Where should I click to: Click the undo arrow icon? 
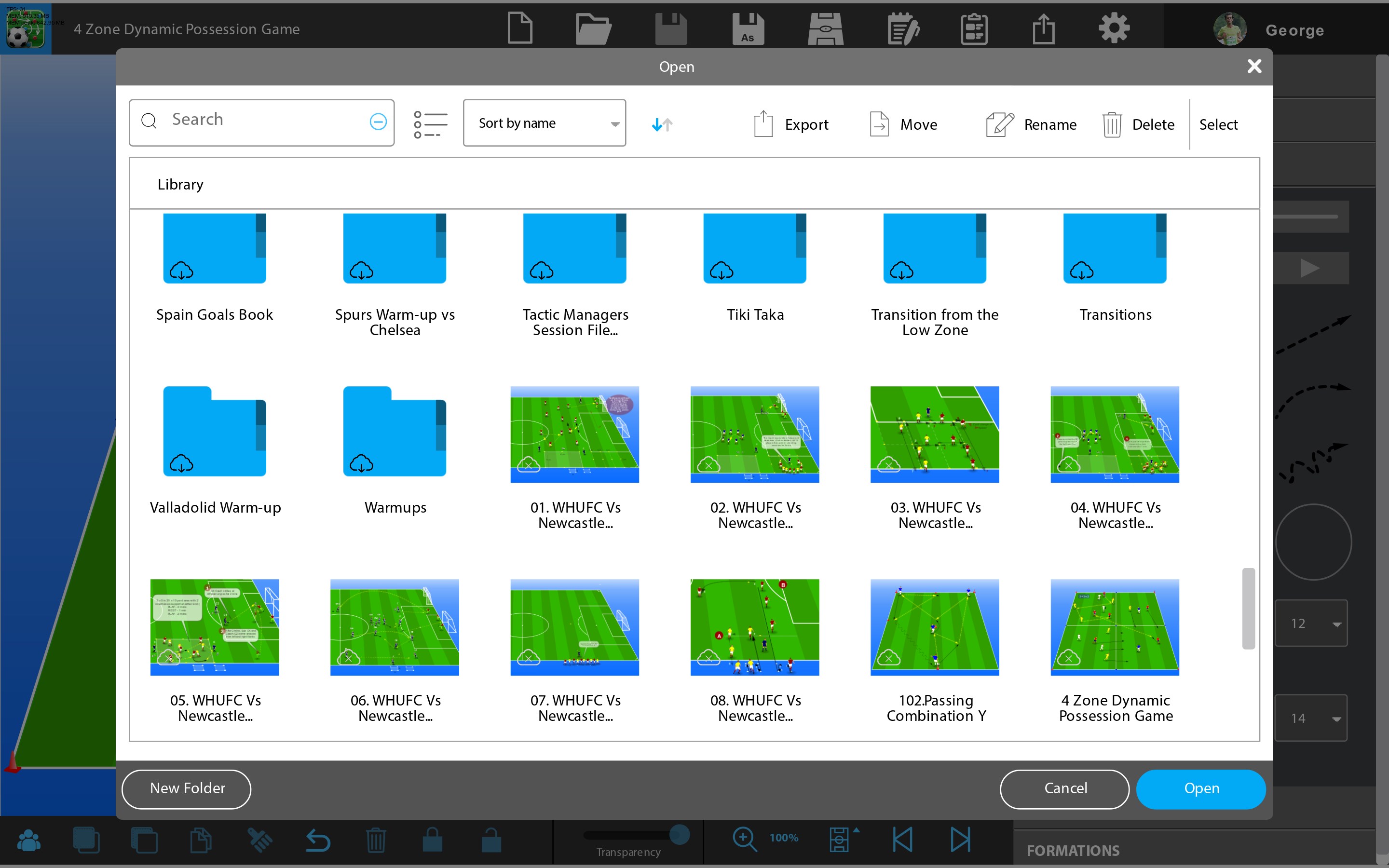pos(317,841)
